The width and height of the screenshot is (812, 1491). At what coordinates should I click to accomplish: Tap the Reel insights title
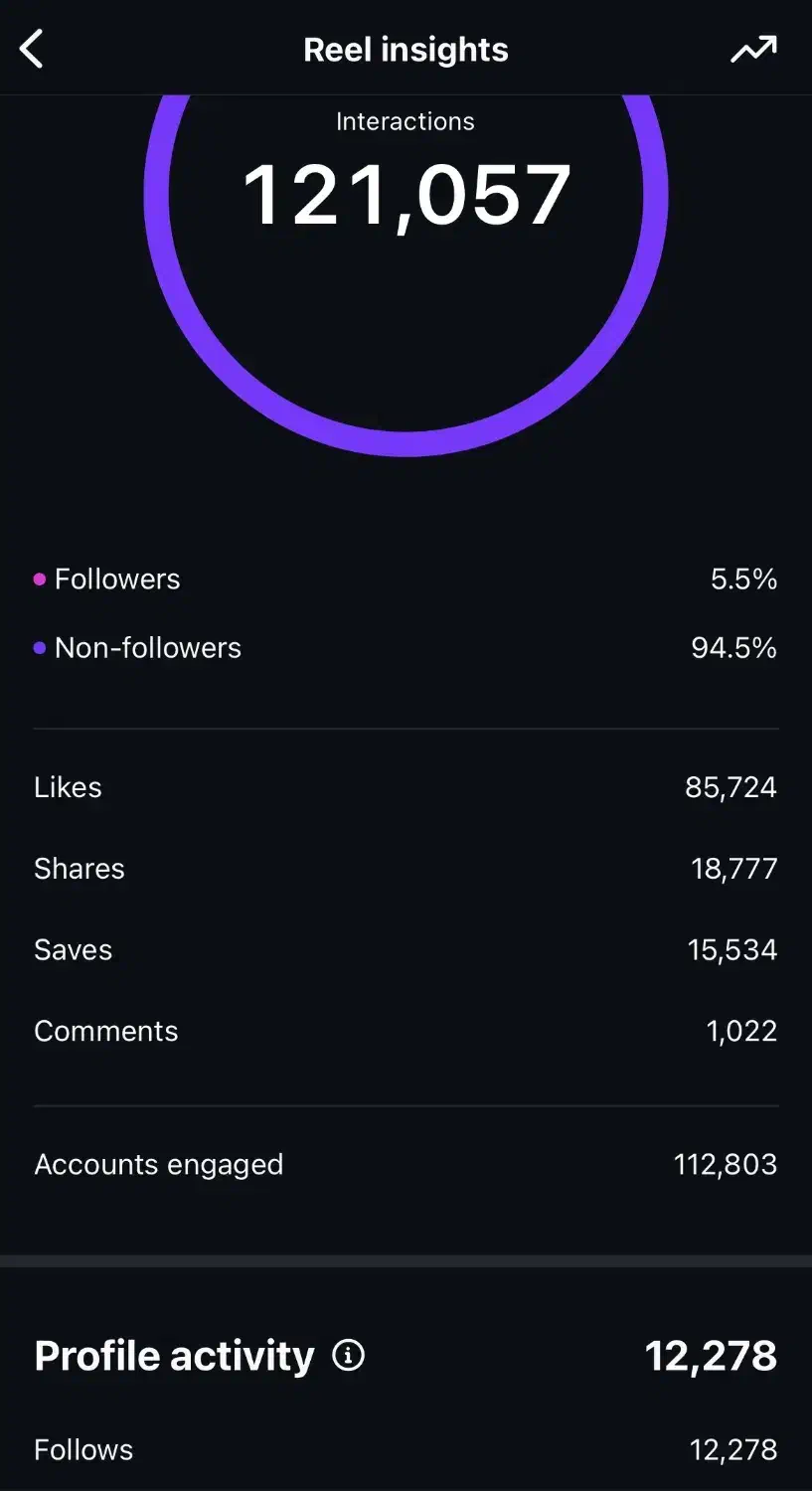406,50
